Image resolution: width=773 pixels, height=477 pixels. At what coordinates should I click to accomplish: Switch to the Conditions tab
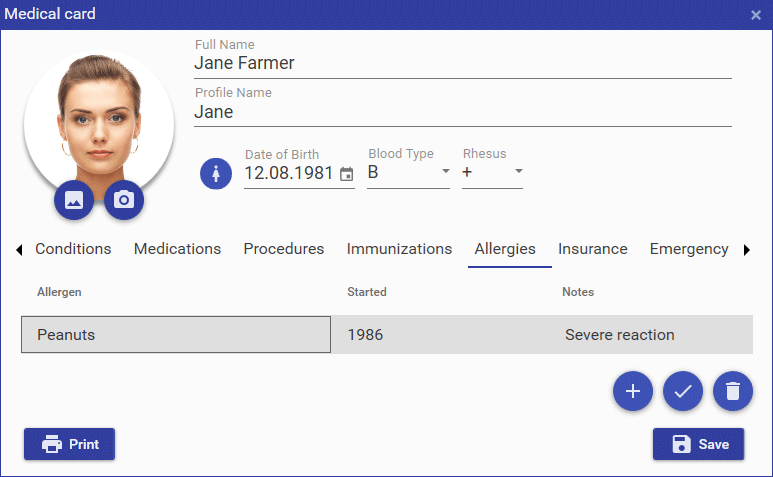point(73,249)
